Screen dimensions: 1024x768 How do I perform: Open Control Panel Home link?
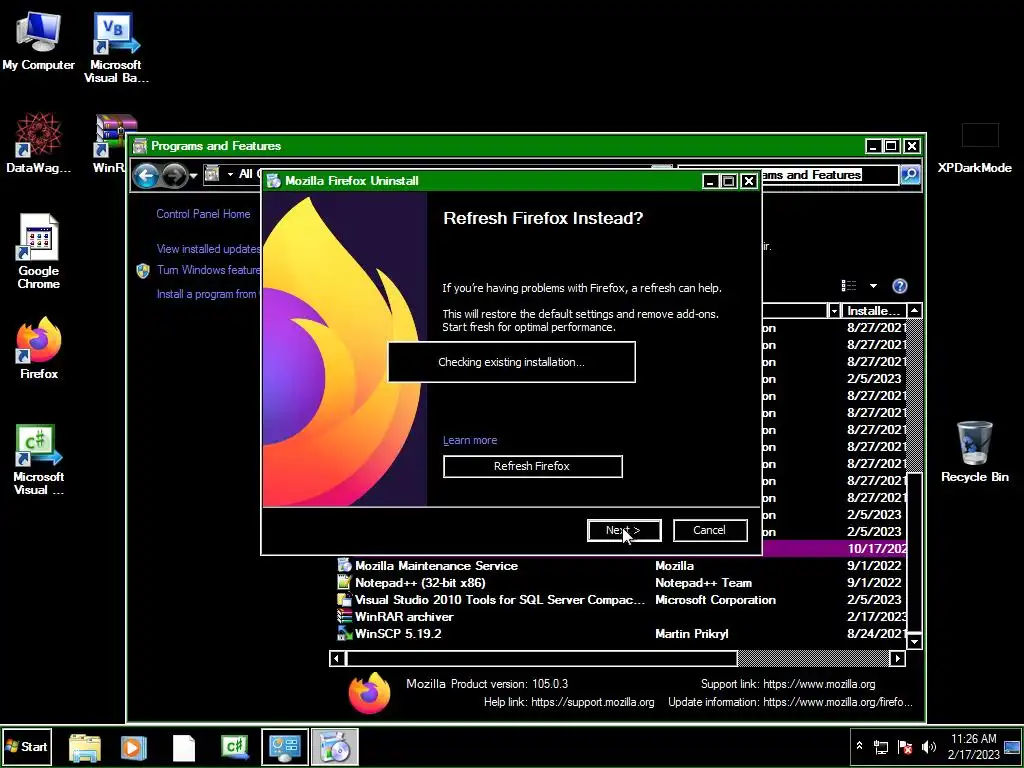pyautogui.click(x=203, y=214)
